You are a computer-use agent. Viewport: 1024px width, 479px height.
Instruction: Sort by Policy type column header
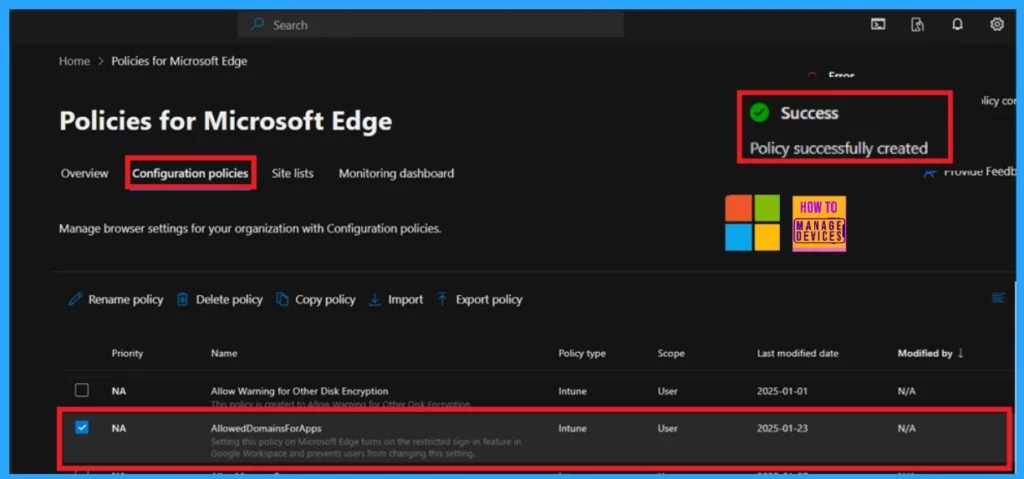click(x=582, y=354)
